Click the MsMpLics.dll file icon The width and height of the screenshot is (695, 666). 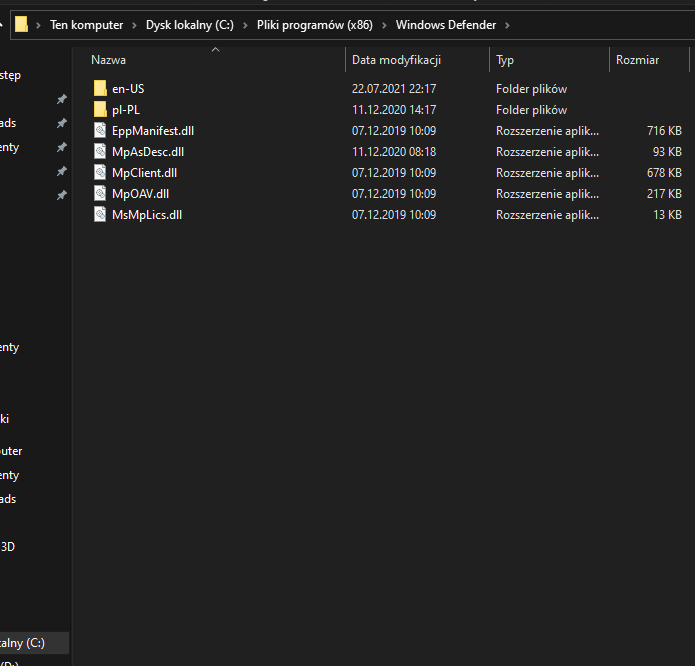coord(100,214)
